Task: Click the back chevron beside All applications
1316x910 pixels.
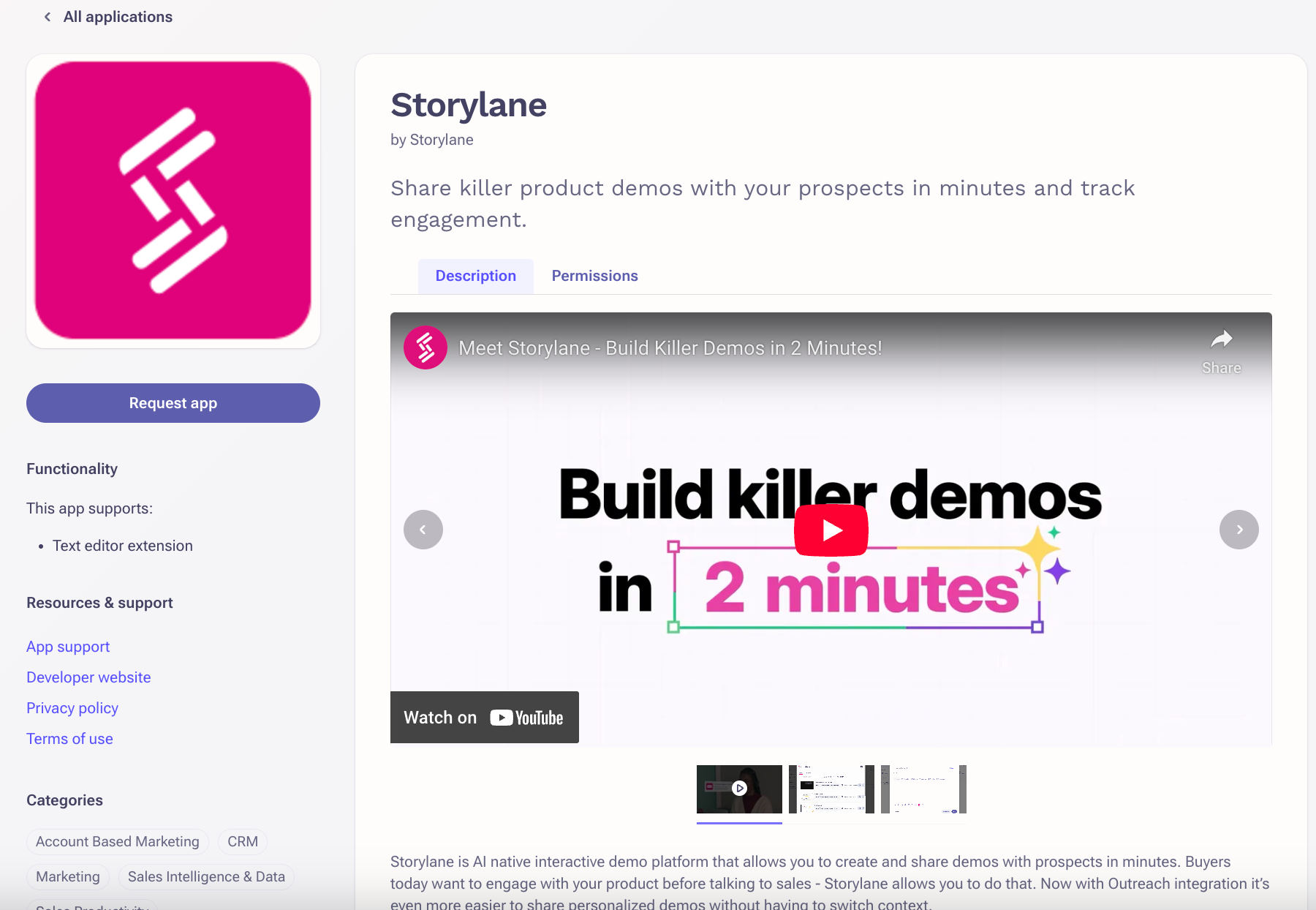Action: [48, 17]
